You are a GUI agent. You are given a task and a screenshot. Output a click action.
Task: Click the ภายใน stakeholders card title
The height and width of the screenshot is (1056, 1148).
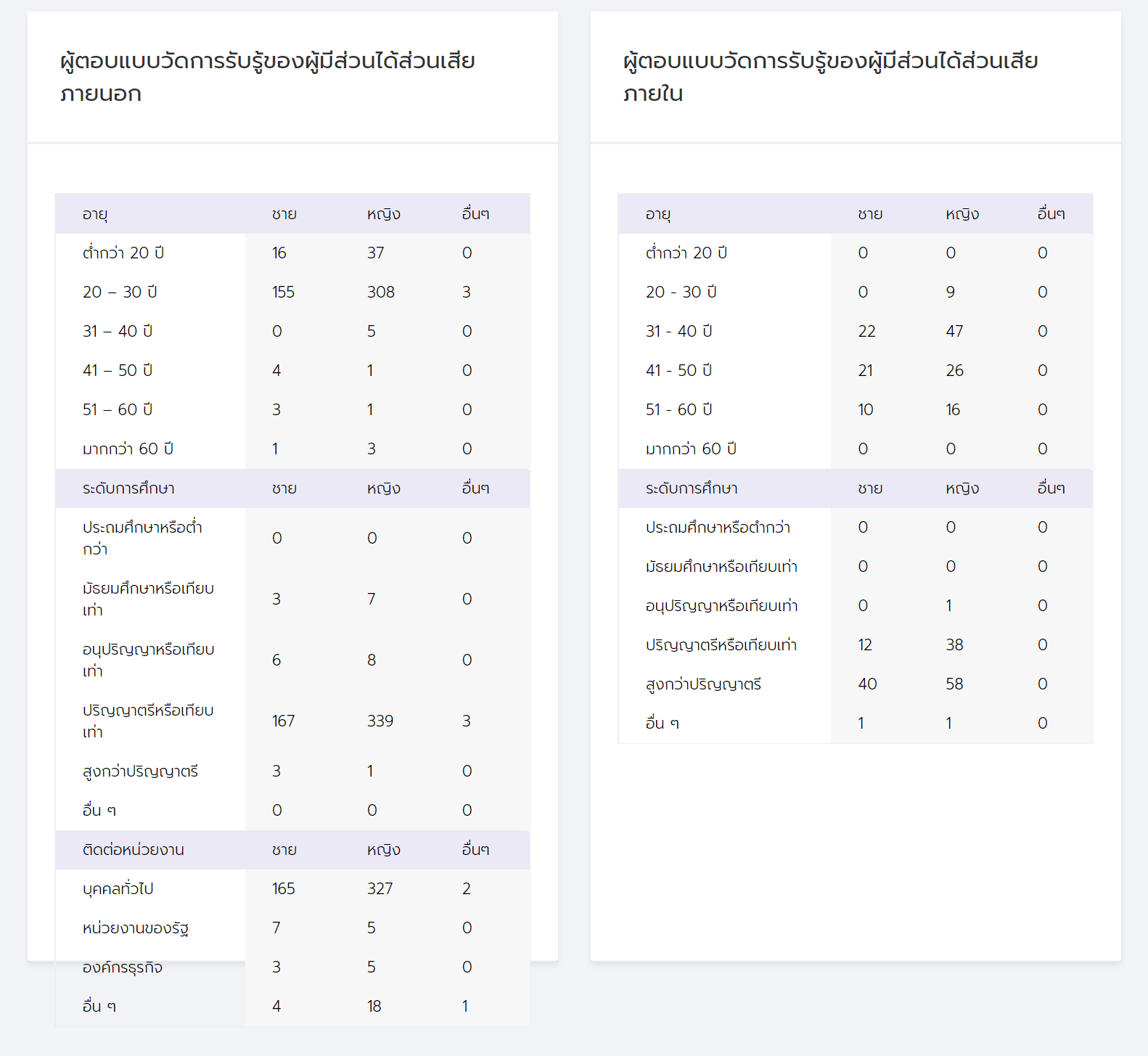click(830, 77)
